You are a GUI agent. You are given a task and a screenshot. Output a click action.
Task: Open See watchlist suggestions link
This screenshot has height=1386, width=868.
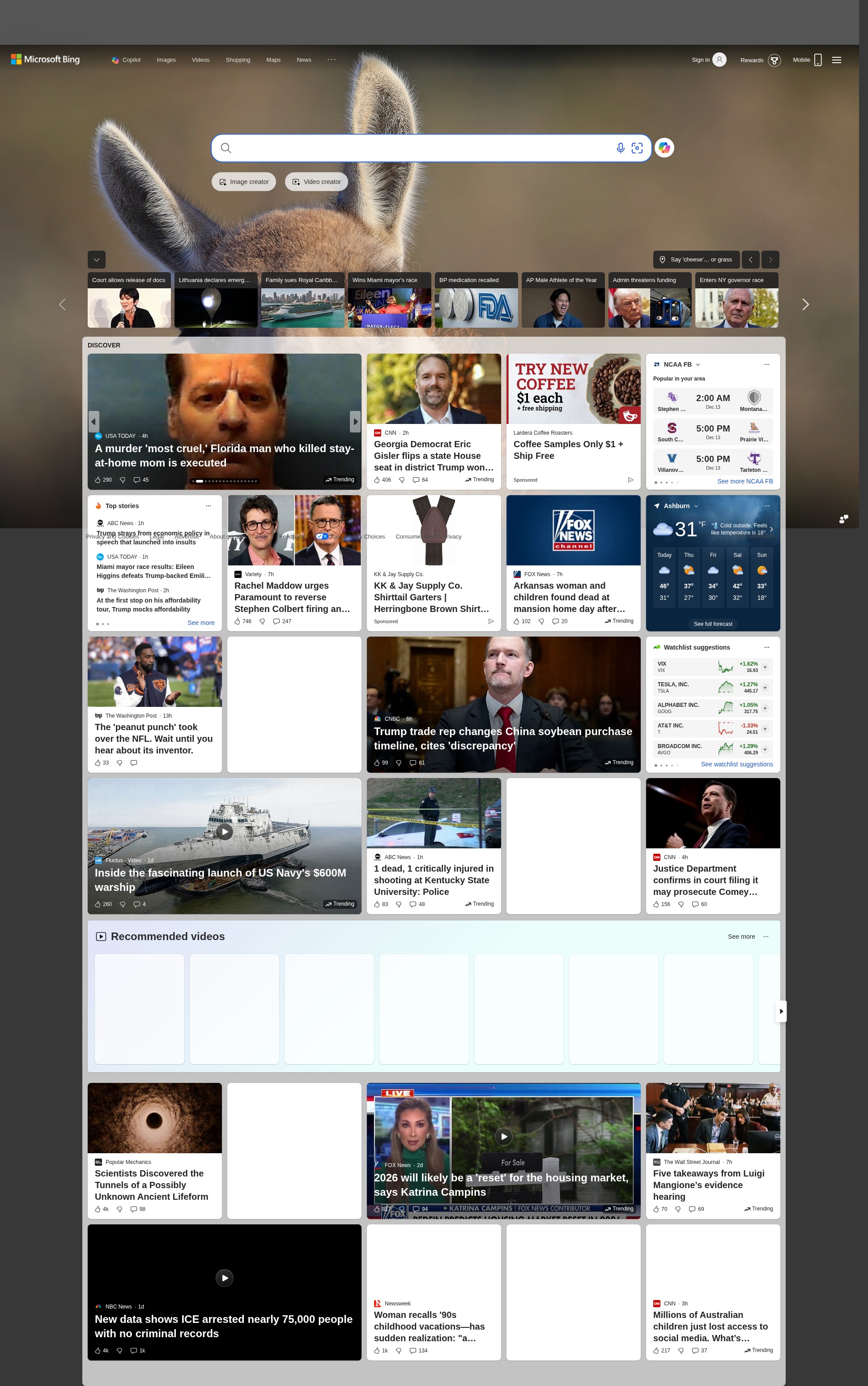[x=736, y=764]
